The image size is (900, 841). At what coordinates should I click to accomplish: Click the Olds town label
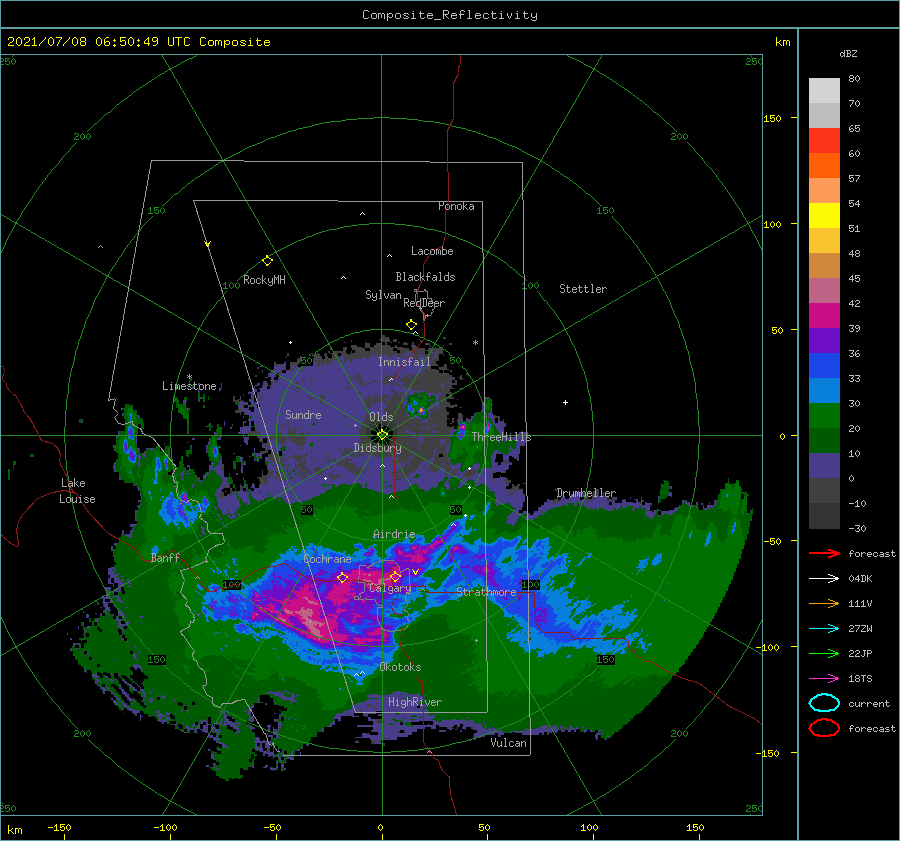pyautogui.click(x=381, y=417)
